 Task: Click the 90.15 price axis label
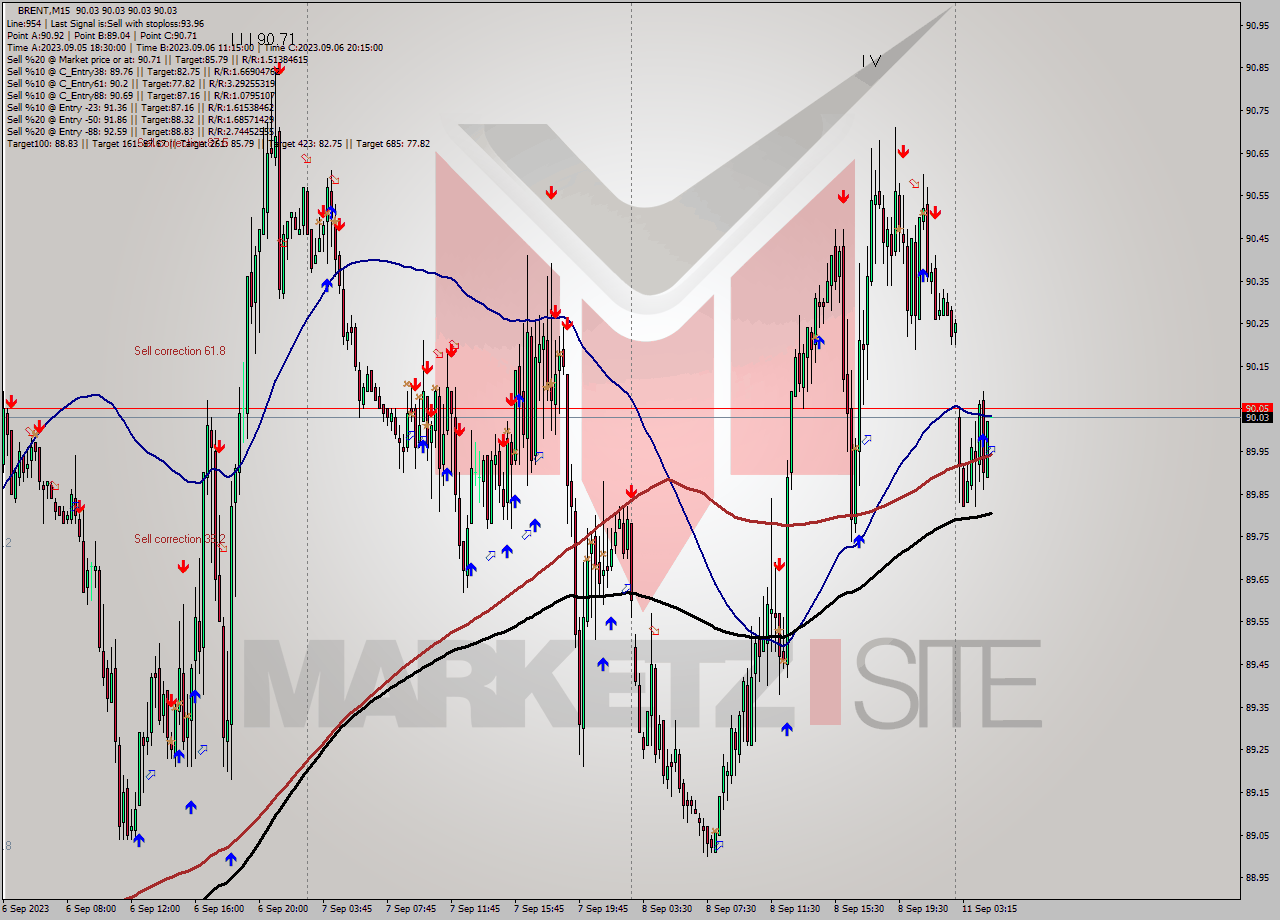coord(1257,366)
